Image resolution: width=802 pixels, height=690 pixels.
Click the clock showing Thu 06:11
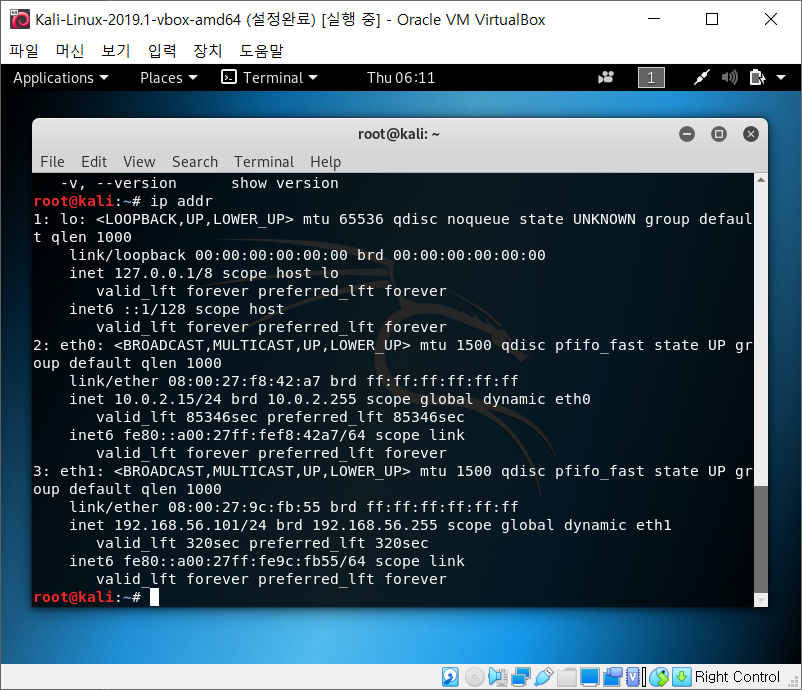coord(400,78)
